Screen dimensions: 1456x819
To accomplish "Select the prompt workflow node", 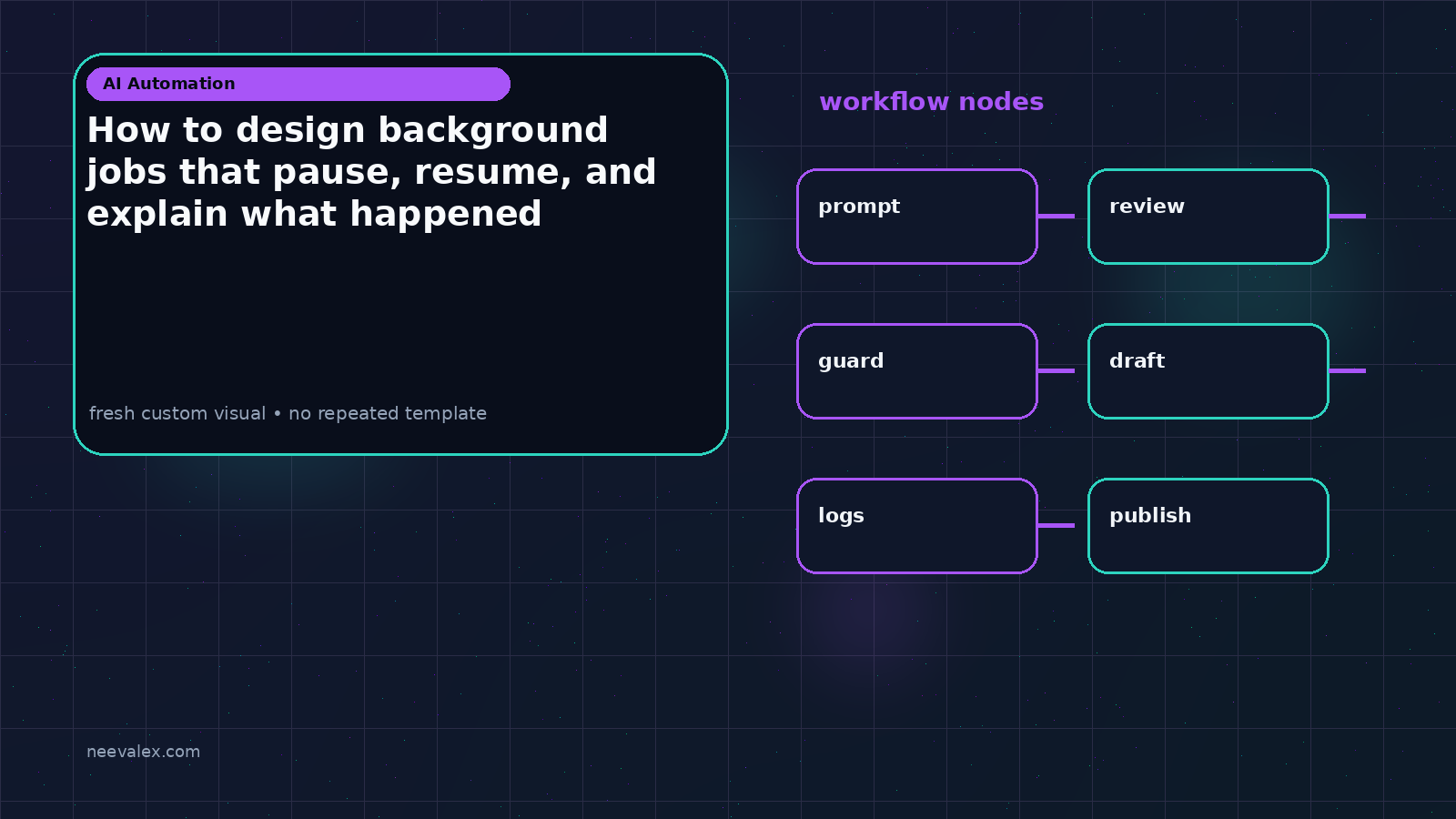I will 917,217.
